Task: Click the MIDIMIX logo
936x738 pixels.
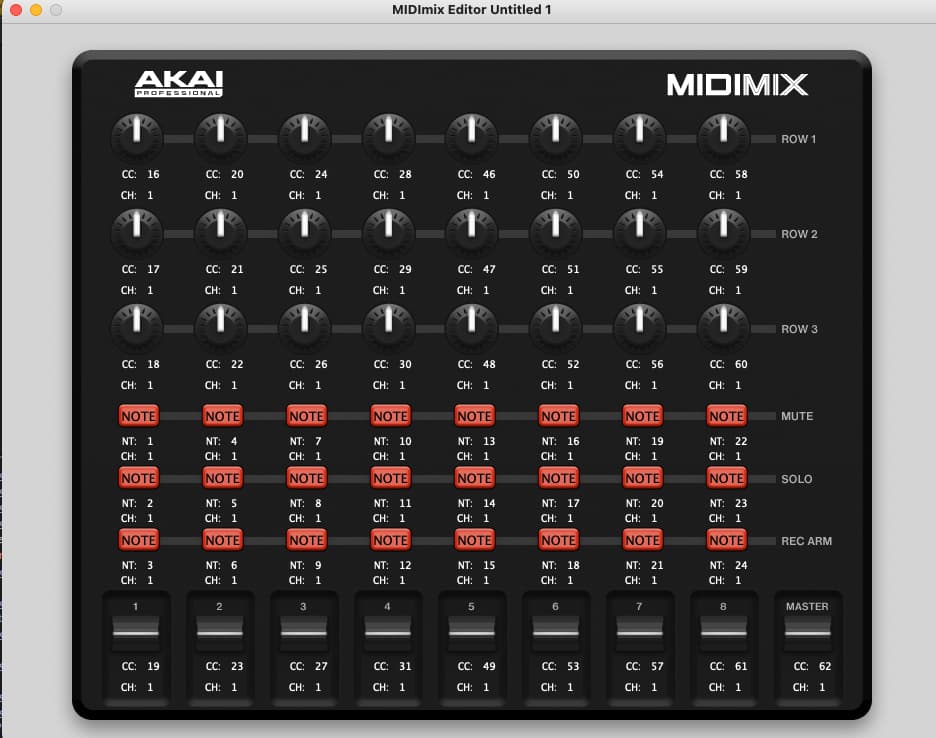Action: click(x=737, y=84)
